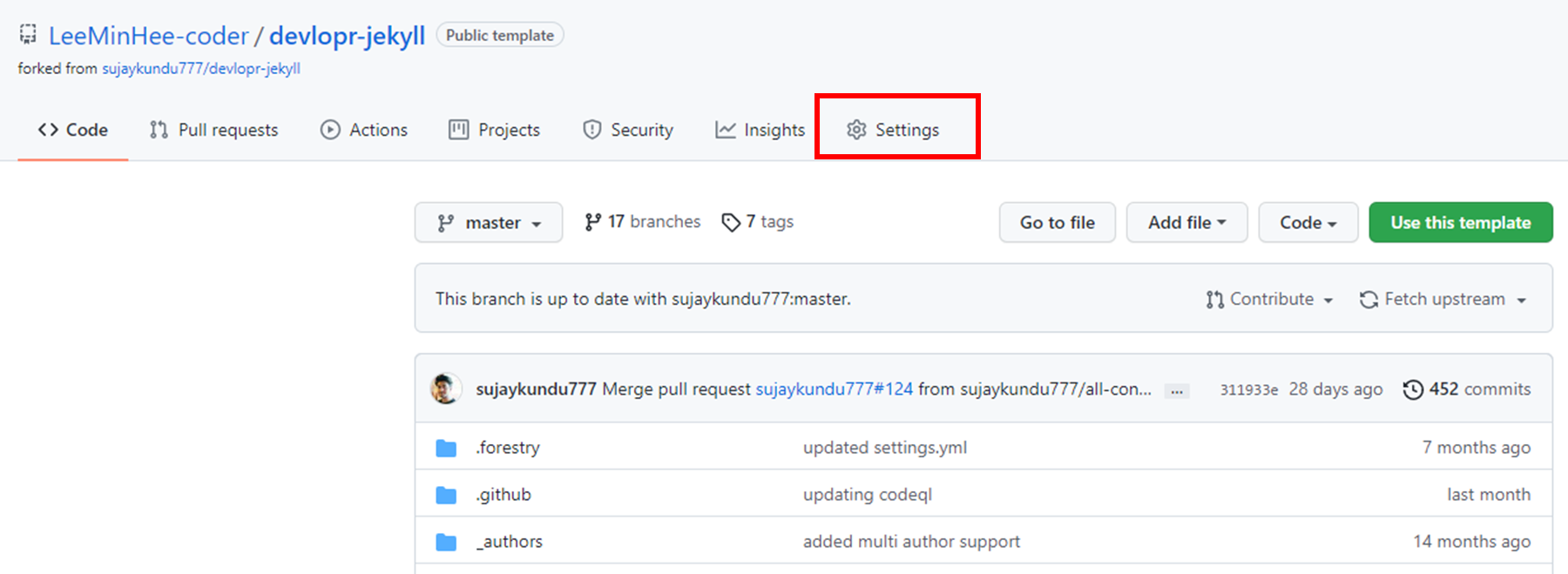Click the tag icon beside 7 tags
The image size is (1568, 574).
pyautogui.click(x=731, y=223)
